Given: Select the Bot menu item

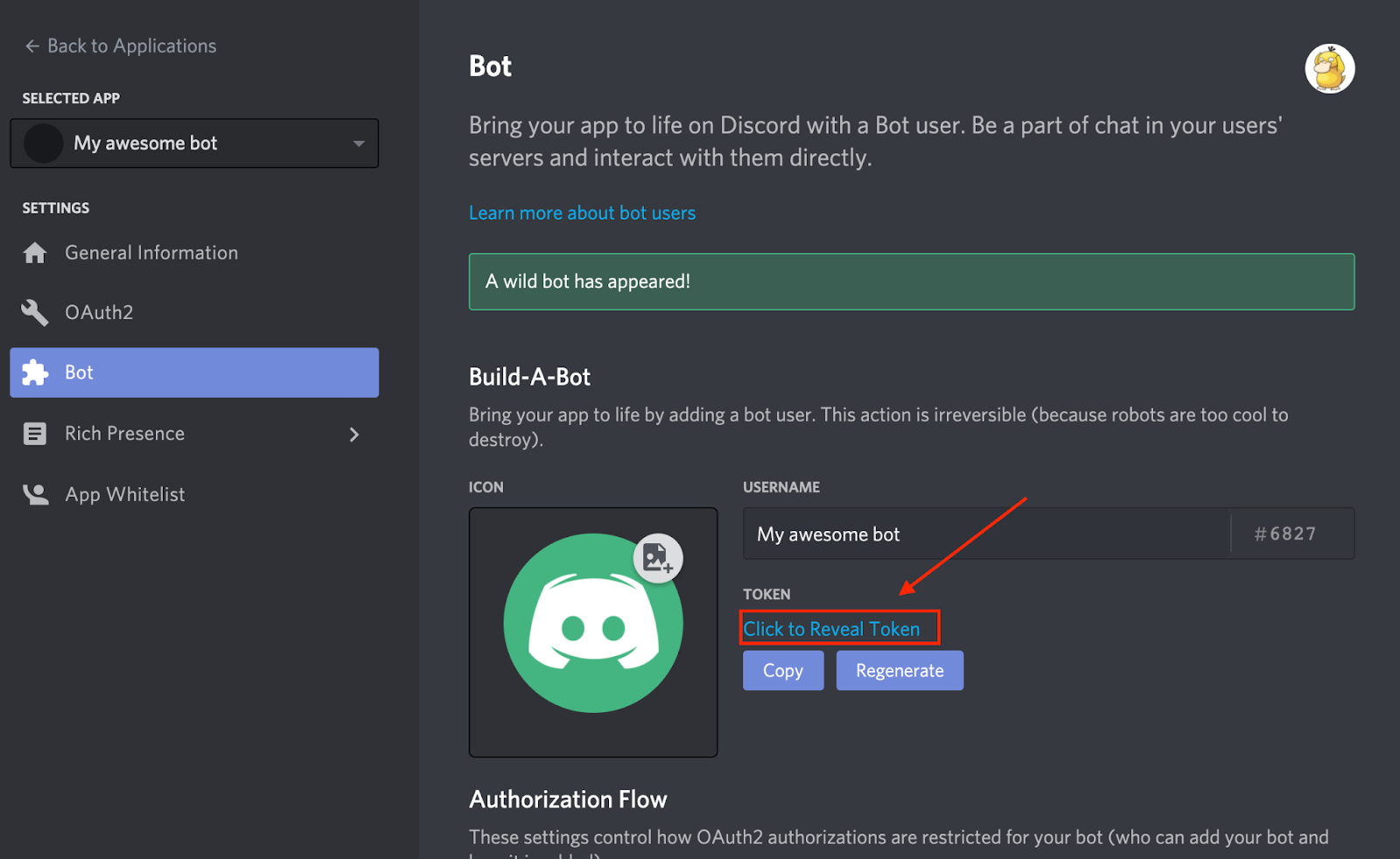Looking at the screenshot, I should pyautogui.click(x=194, y=373).
